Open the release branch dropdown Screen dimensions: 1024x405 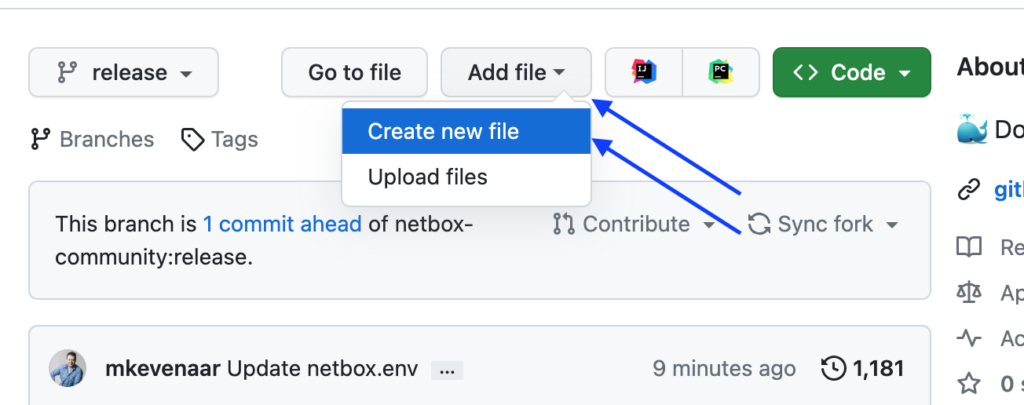coord(124,72)
